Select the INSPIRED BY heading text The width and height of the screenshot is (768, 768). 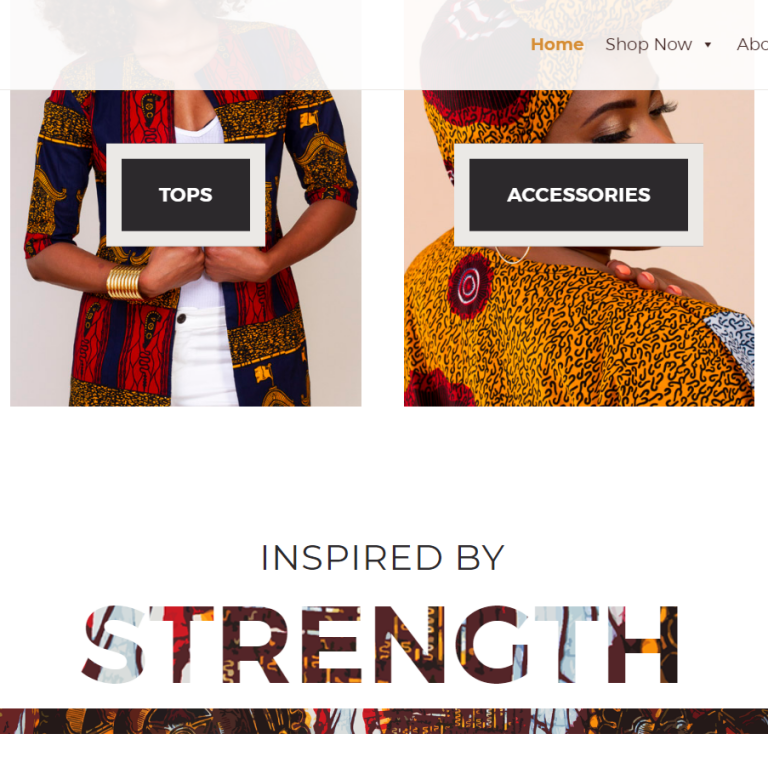point(383,558)
